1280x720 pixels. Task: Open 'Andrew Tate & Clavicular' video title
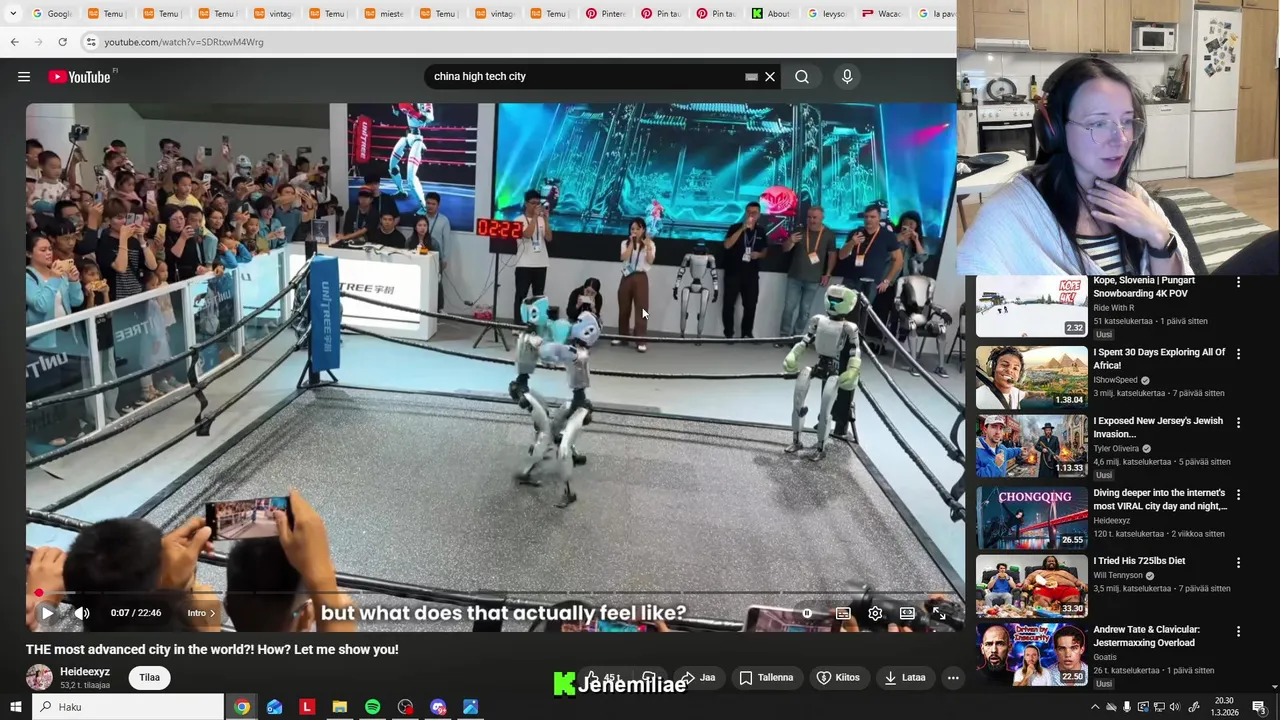pyautogui.click(x=1146, y=636)
